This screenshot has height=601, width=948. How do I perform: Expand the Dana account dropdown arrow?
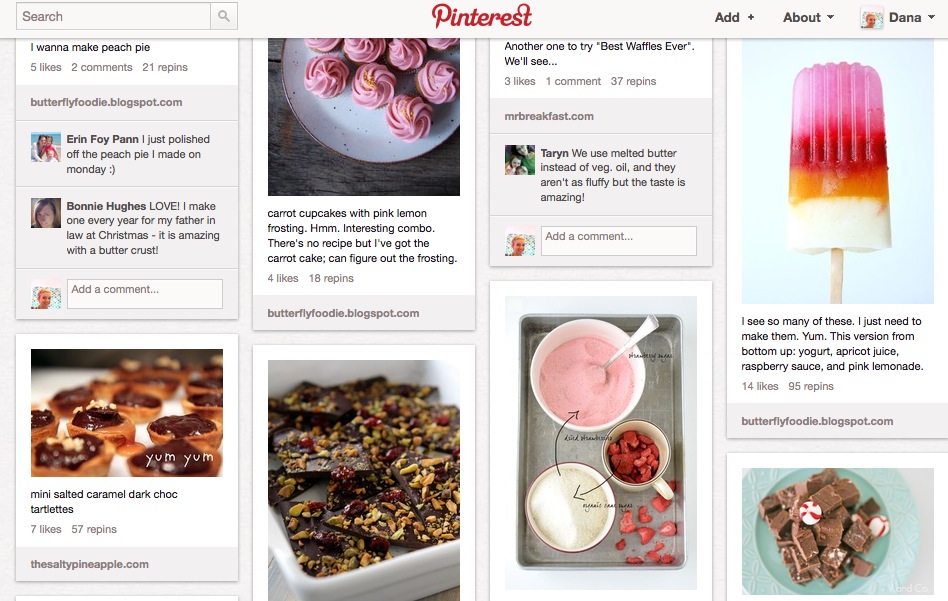point(931,18)
